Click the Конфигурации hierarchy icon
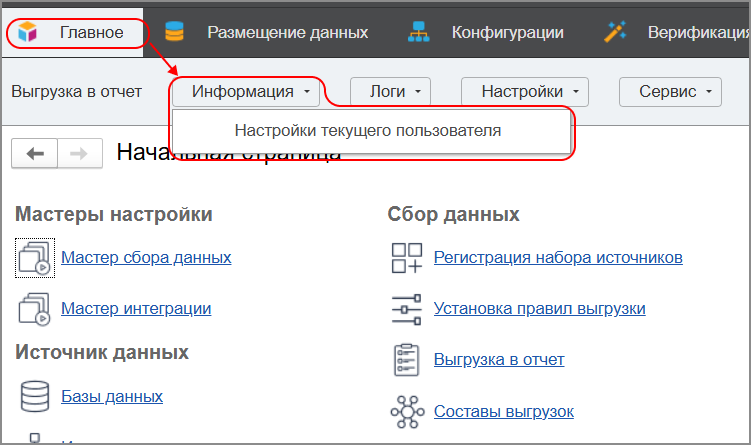 (x=419, y=33)
